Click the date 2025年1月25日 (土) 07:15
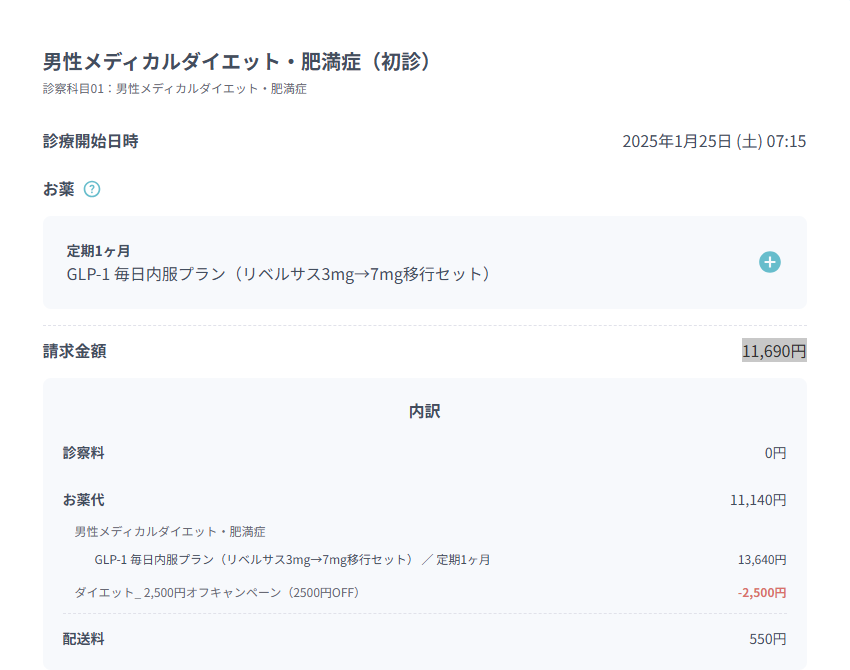Viewport: 850px width, 670px height. (714, 141)
